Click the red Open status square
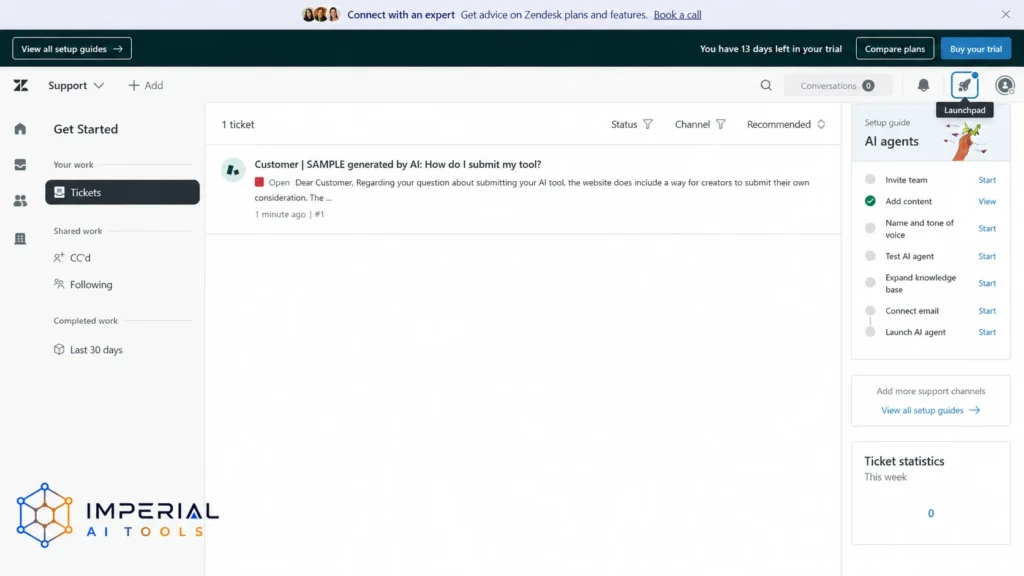The width and height of the screenshot is (1024, 576). 259,182
